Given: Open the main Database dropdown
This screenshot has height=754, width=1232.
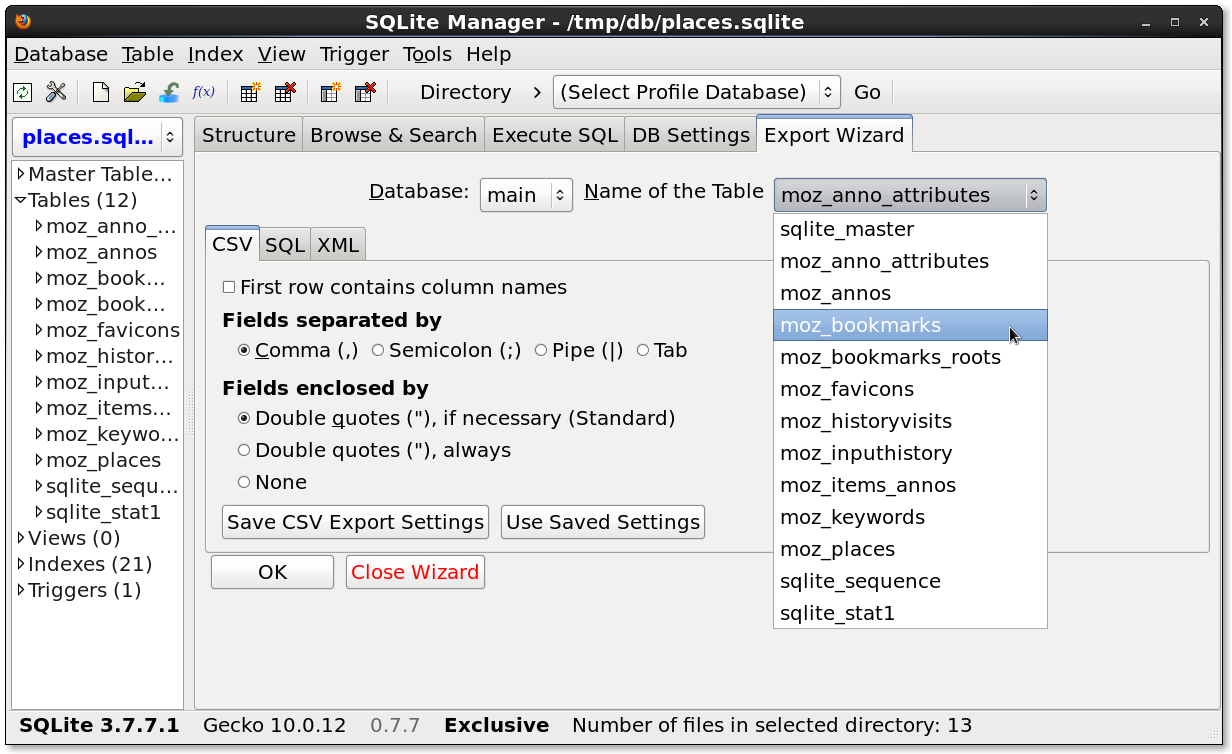Looking at the screenshot, I should tap(526, 195).
